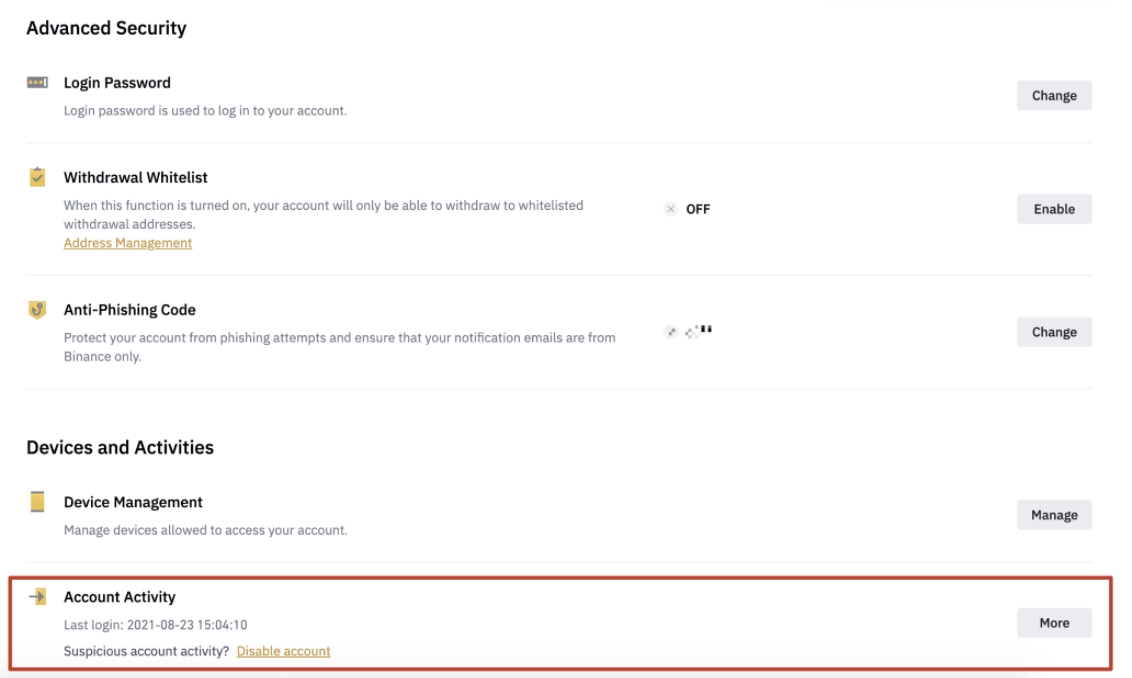Click the Device Management heading
The width and height of the screenshot is (1132, 678).
(x=133, y=502)
